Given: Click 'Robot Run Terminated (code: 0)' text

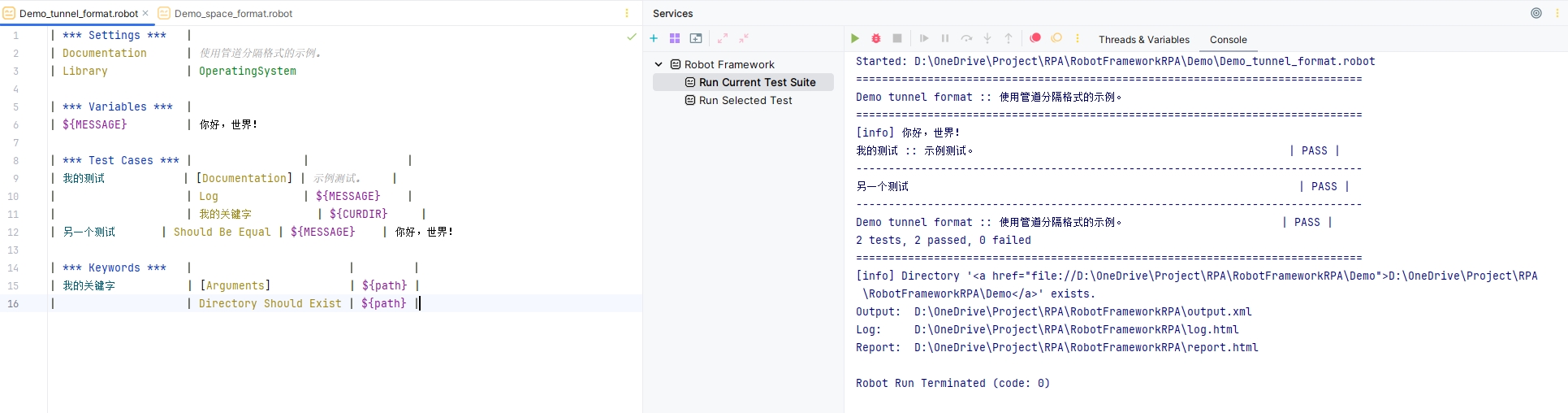Looking at the screenshot, I should (x=953, y=383).
